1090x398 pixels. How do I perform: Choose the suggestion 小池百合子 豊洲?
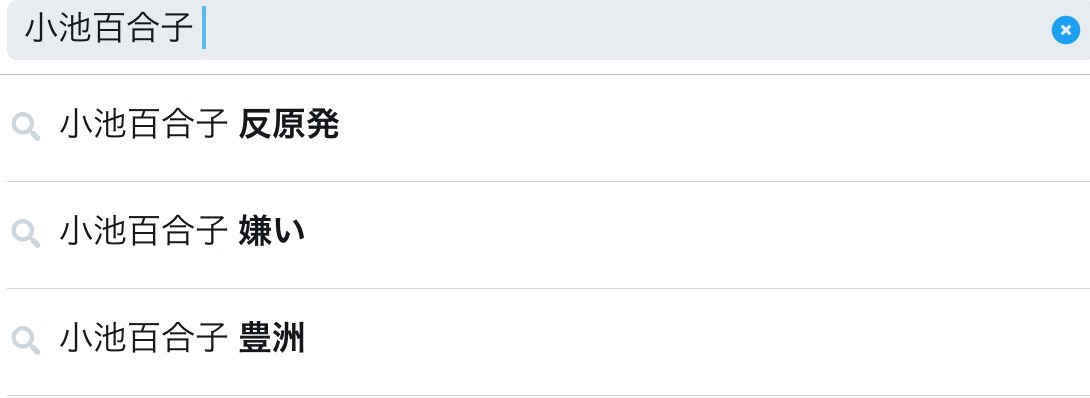coord(548,342)
